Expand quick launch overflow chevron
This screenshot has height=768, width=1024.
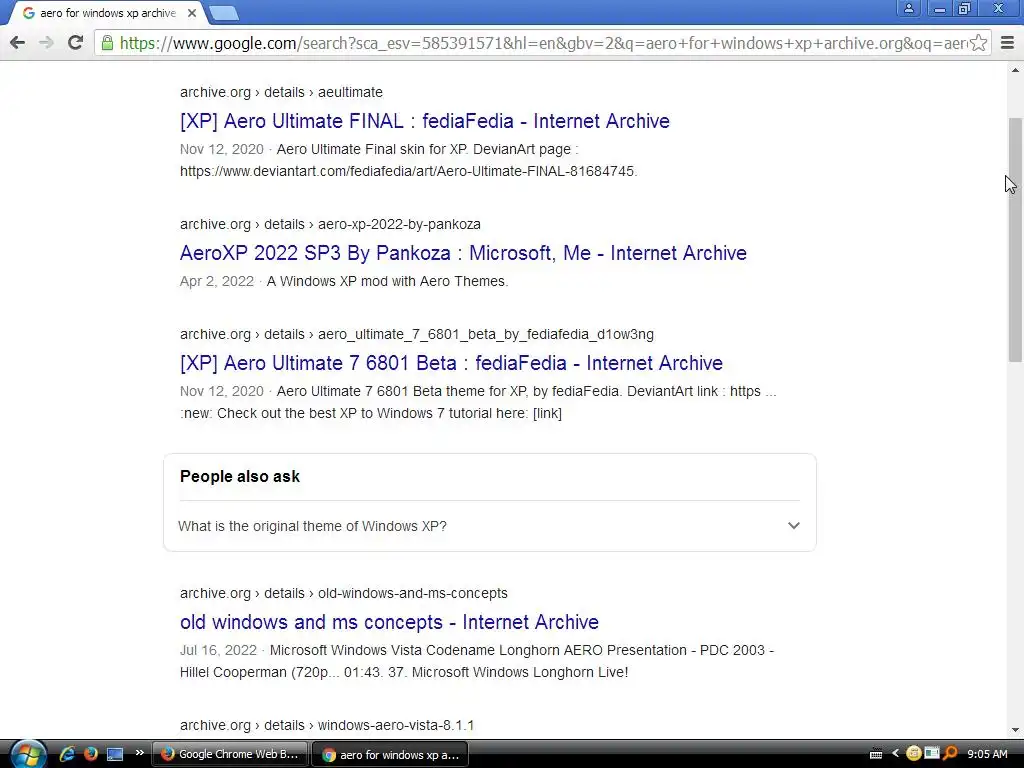coord(139,753)
